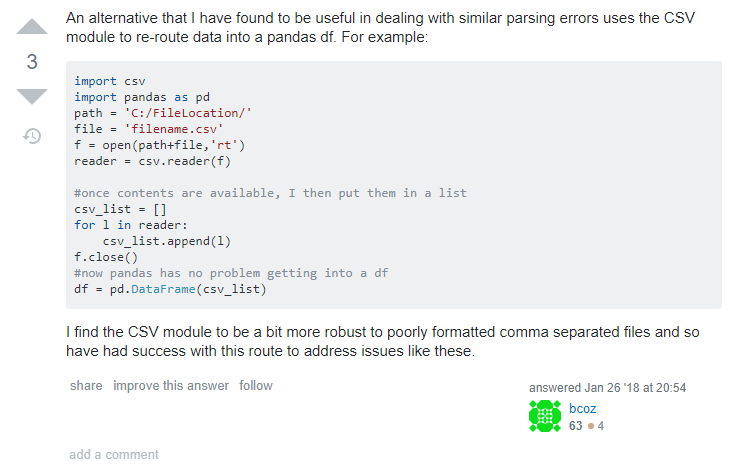
Task: Open the share link
Action: point(86,386)
